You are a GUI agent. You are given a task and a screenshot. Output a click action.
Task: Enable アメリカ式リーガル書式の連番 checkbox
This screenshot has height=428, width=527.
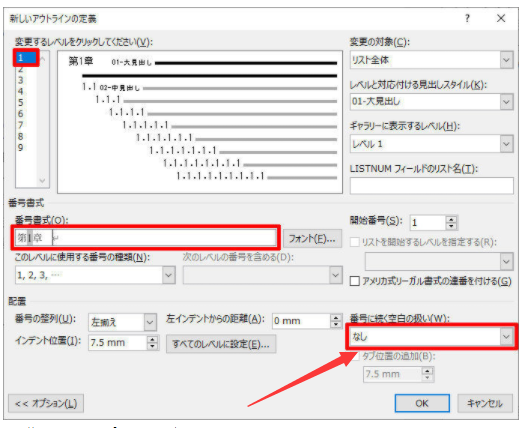(x=355, y=281)
